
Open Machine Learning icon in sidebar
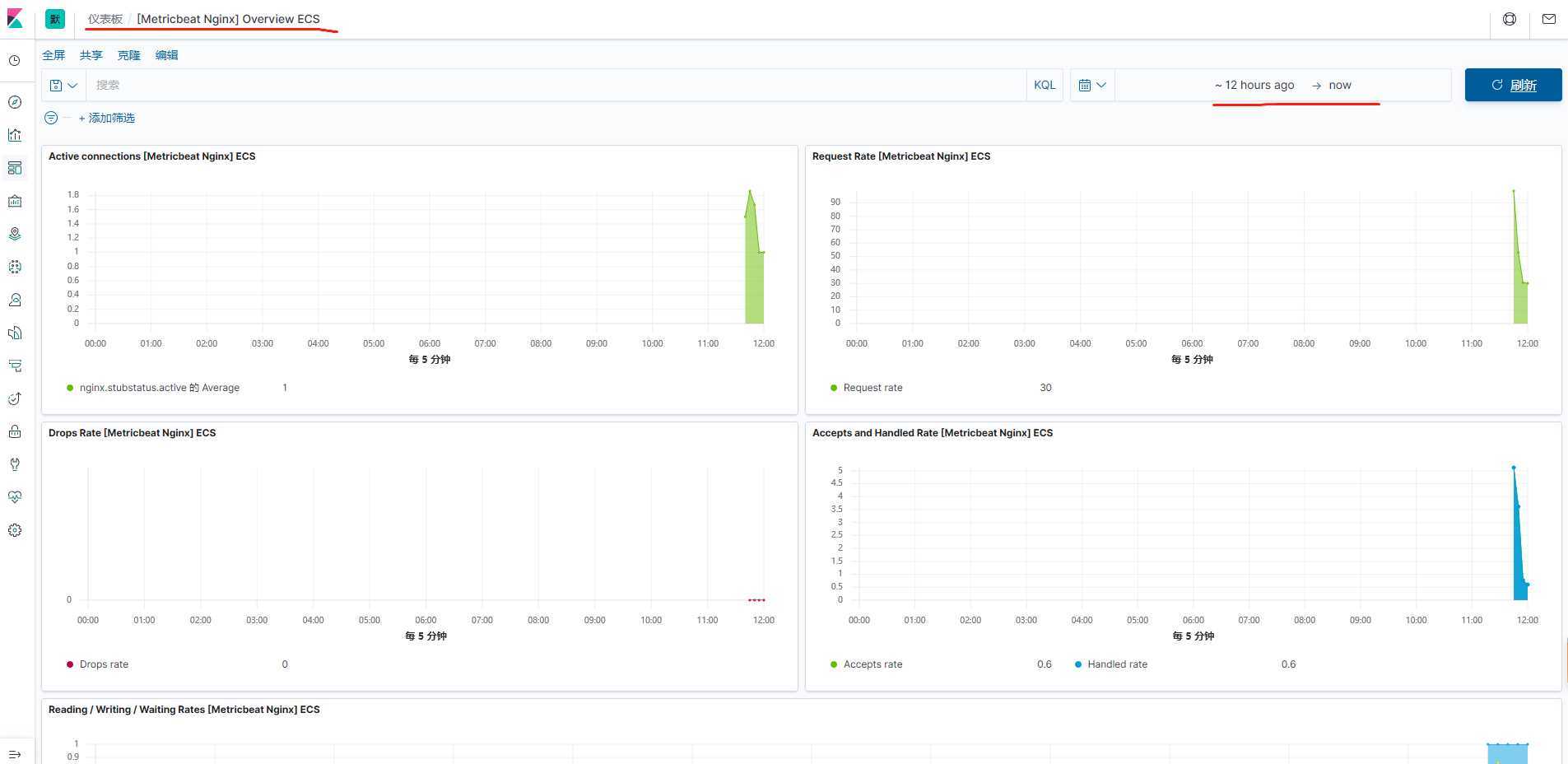coord(15,267)
